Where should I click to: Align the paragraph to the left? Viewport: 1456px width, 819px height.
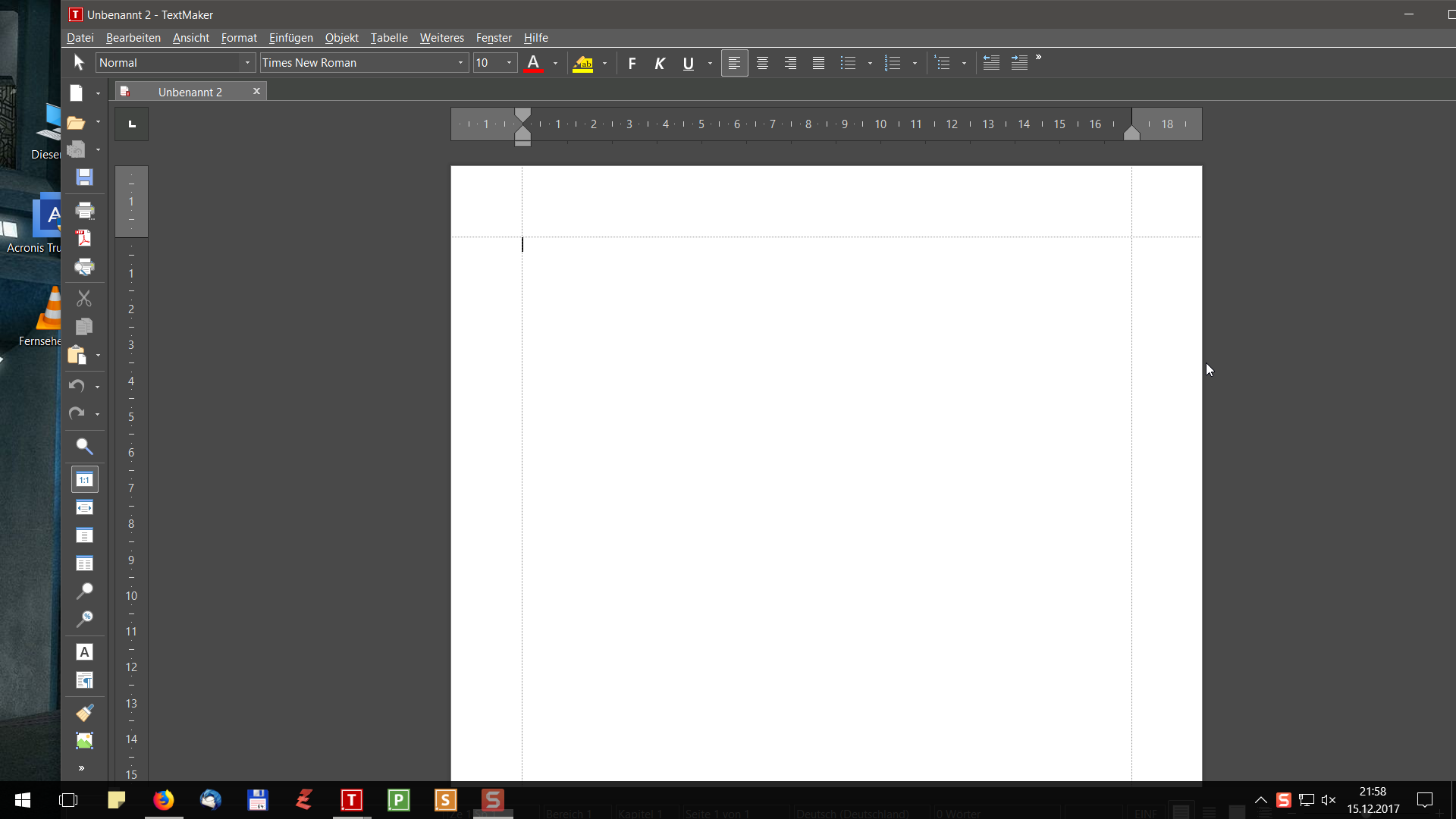734,64
